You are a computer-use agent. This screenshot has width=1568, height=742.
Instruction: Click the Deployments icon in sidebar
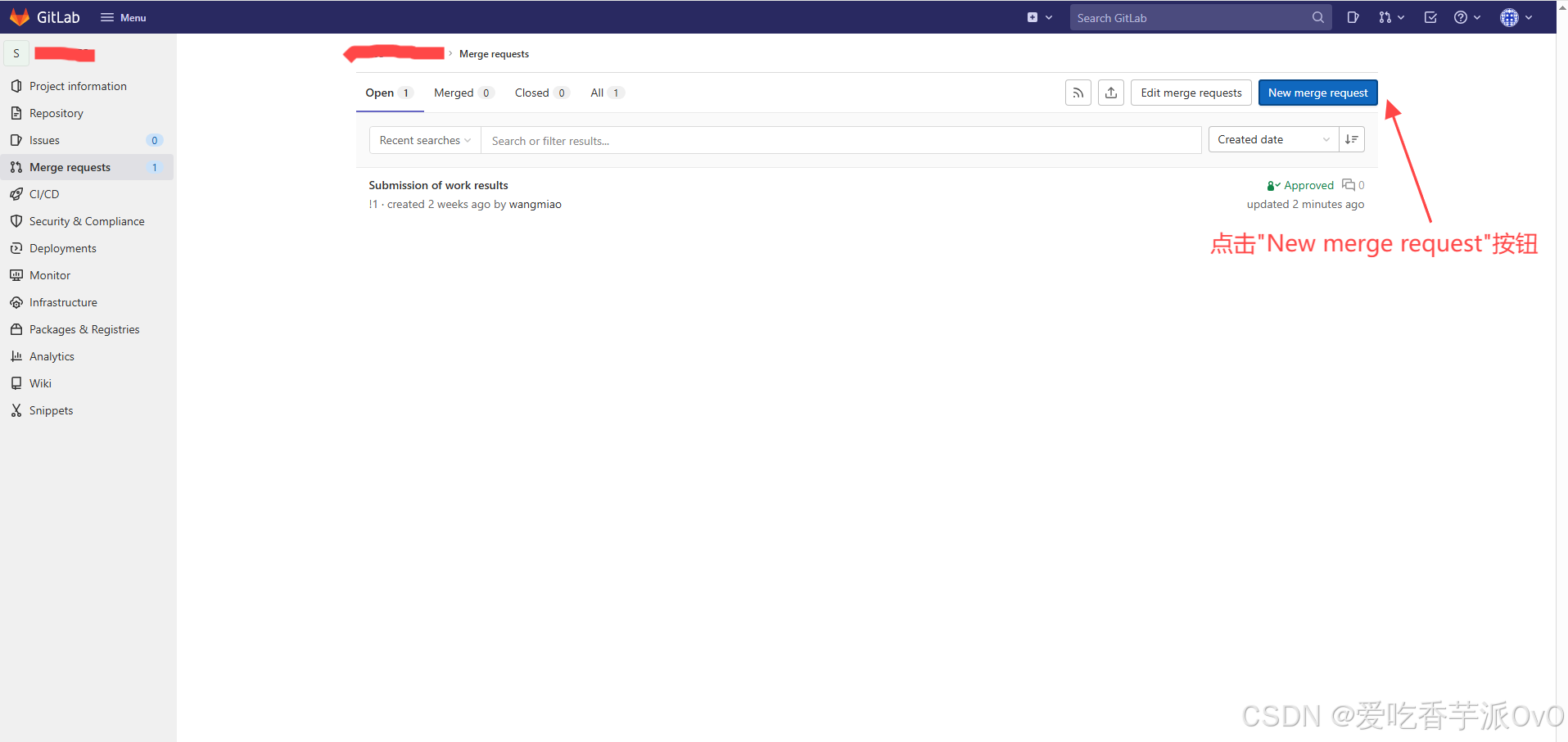click(16, 248)
